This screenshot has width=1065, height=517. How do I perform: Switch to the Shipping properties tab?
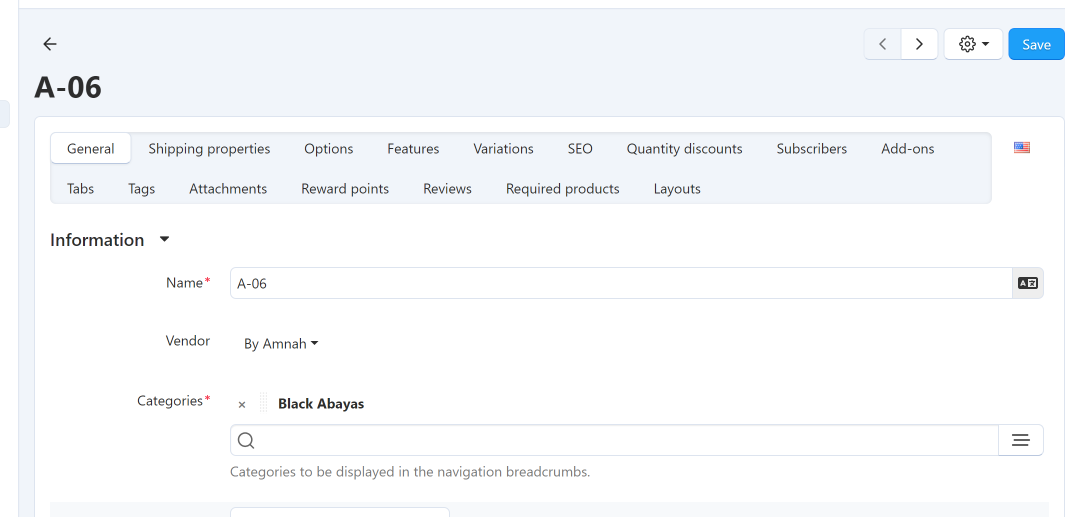(x=209, y=149)
